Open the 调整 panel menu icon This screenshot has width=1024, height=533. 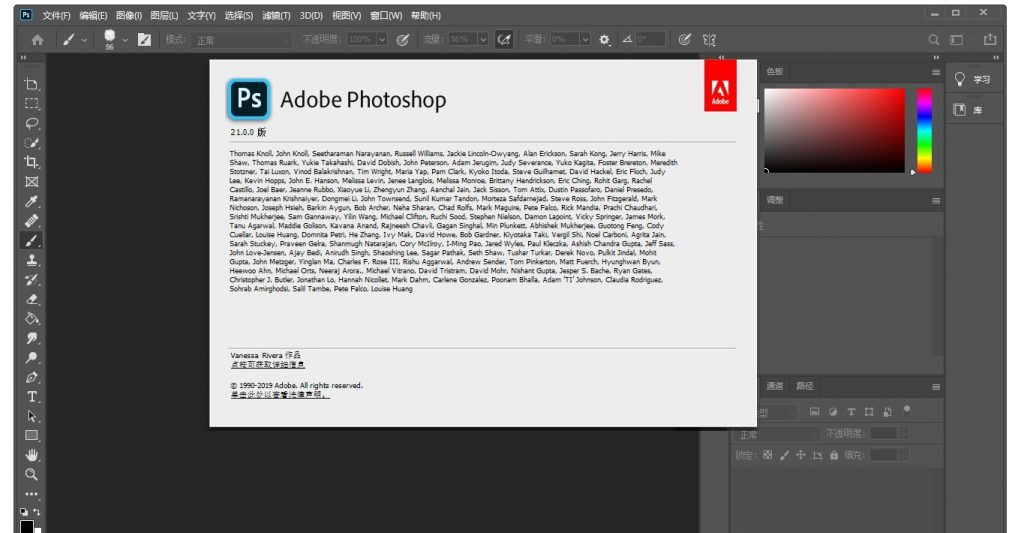click(x=936, y=201)
